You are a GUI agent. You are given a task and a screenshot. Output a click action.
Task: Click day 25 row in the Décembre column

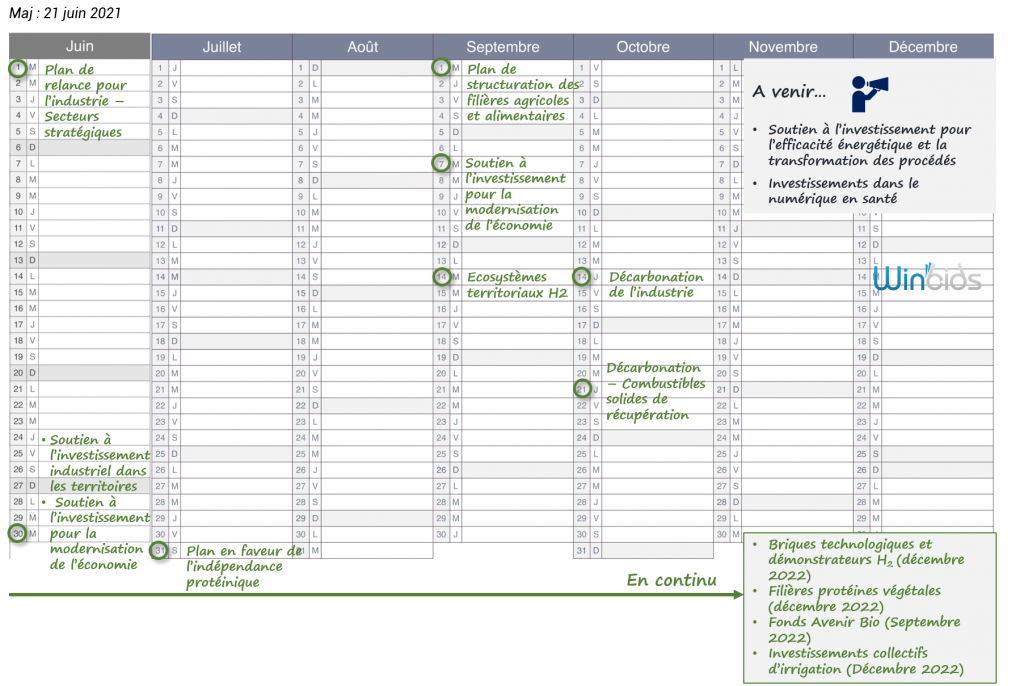pyautogui.click(x=923, y=453)
